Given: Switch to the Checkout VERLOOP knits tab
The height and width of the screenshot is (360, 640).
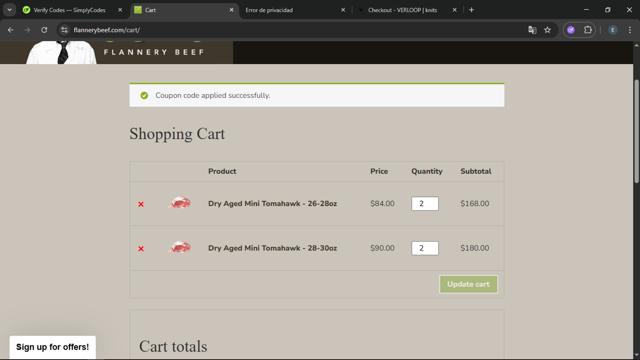Looking at the screenshot, I should click(402, 10).
